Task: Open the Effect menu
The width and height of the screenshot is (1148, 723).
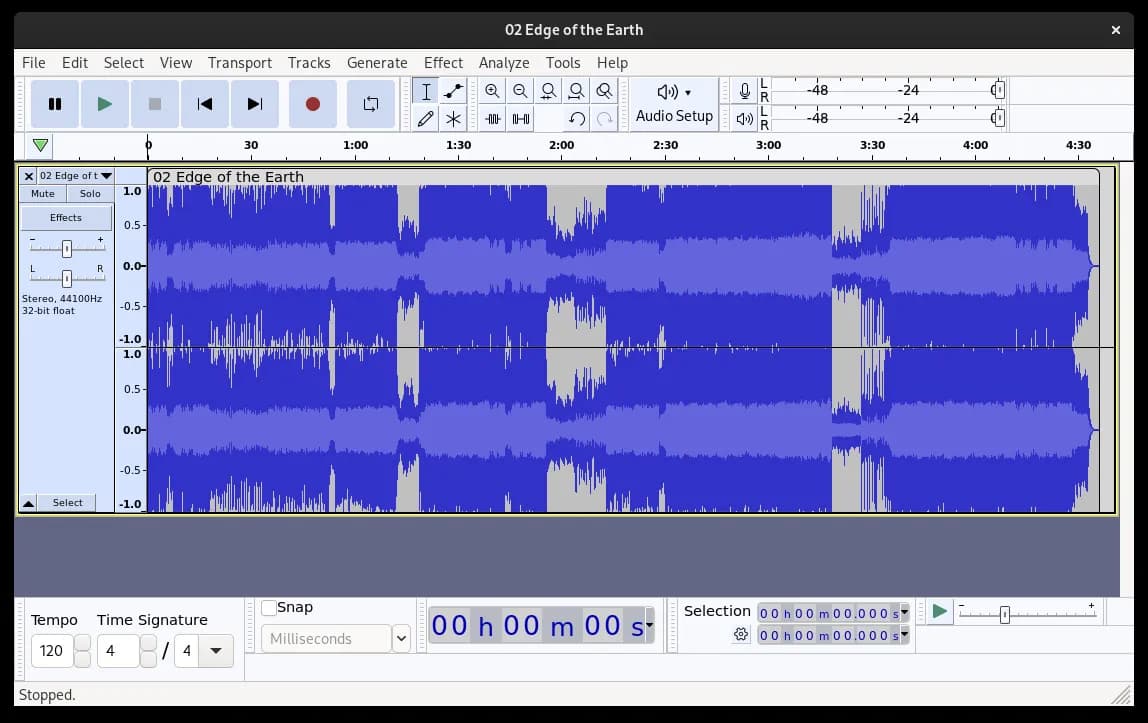Action: (443, 62)
